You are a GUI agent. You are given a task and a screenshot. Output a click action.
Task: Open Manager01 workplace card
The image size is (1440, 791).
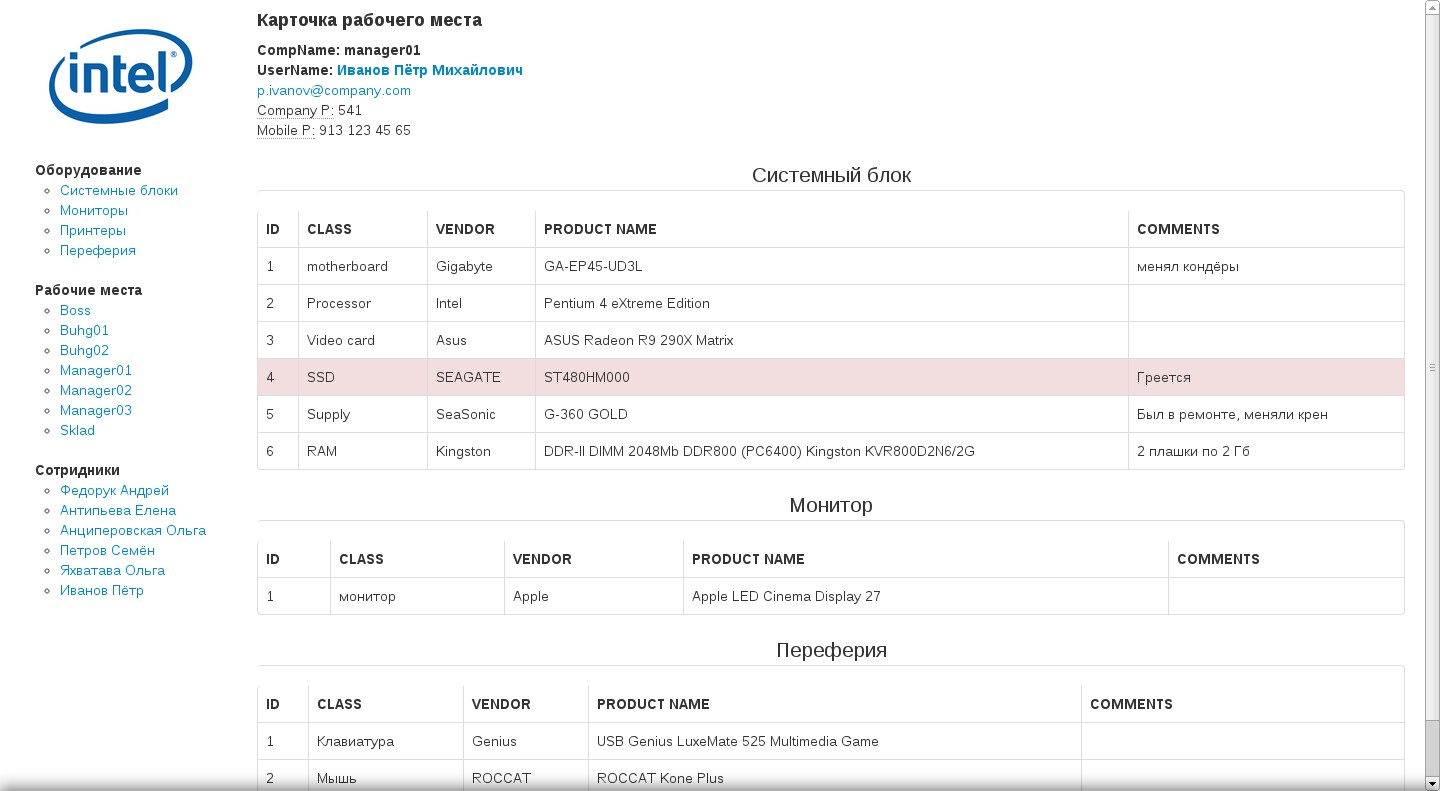pyautogui.click(x=95, y=370)
